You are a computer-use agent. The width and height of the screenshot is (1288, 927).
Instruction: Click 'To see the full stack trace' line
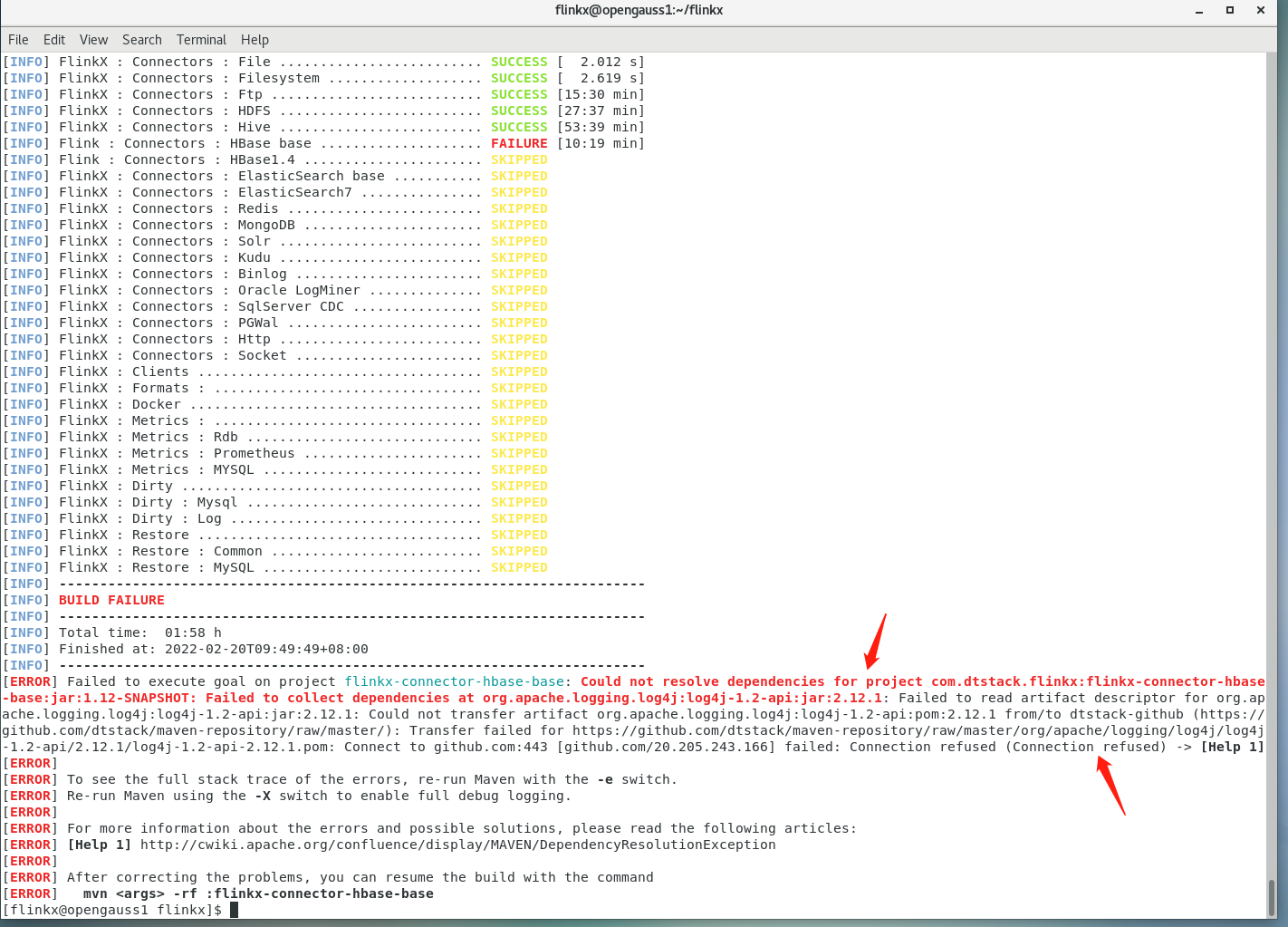(x=372, y=779)
